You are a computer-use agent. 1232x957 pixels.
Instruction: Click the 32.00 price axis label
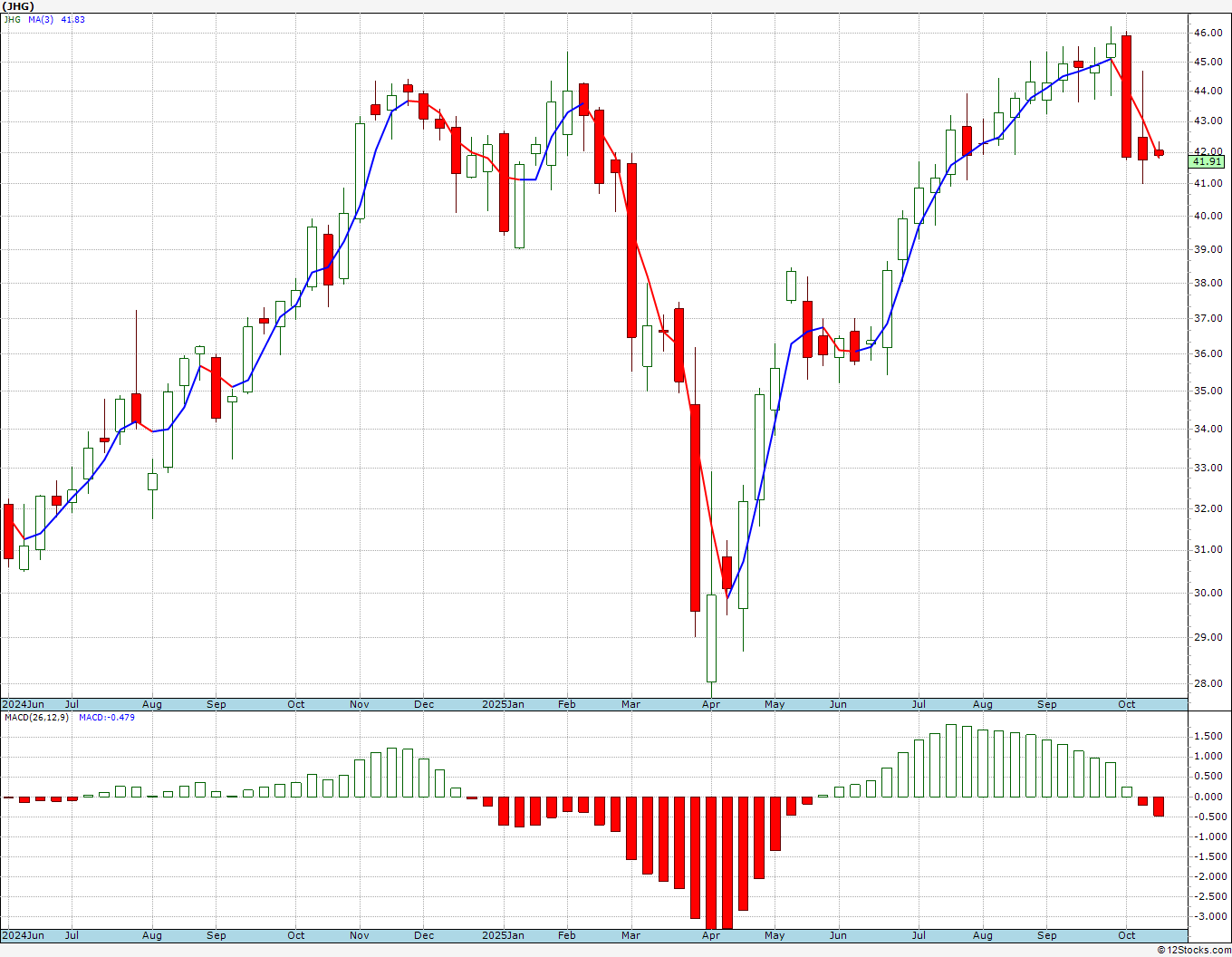(1208, 508)
